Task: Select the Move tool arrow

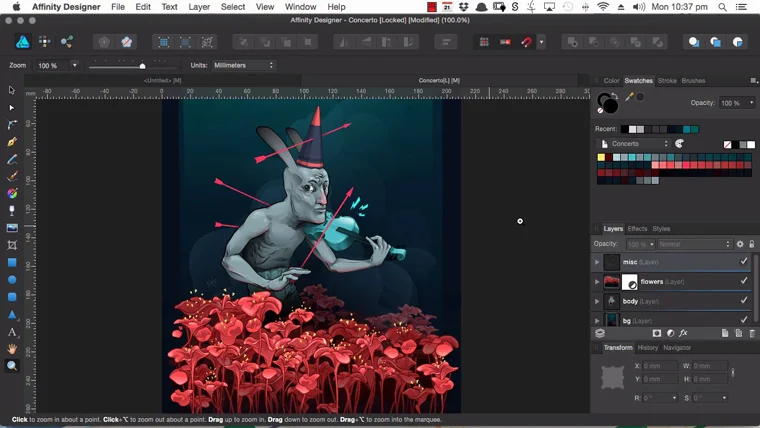Action: point(12,90)
